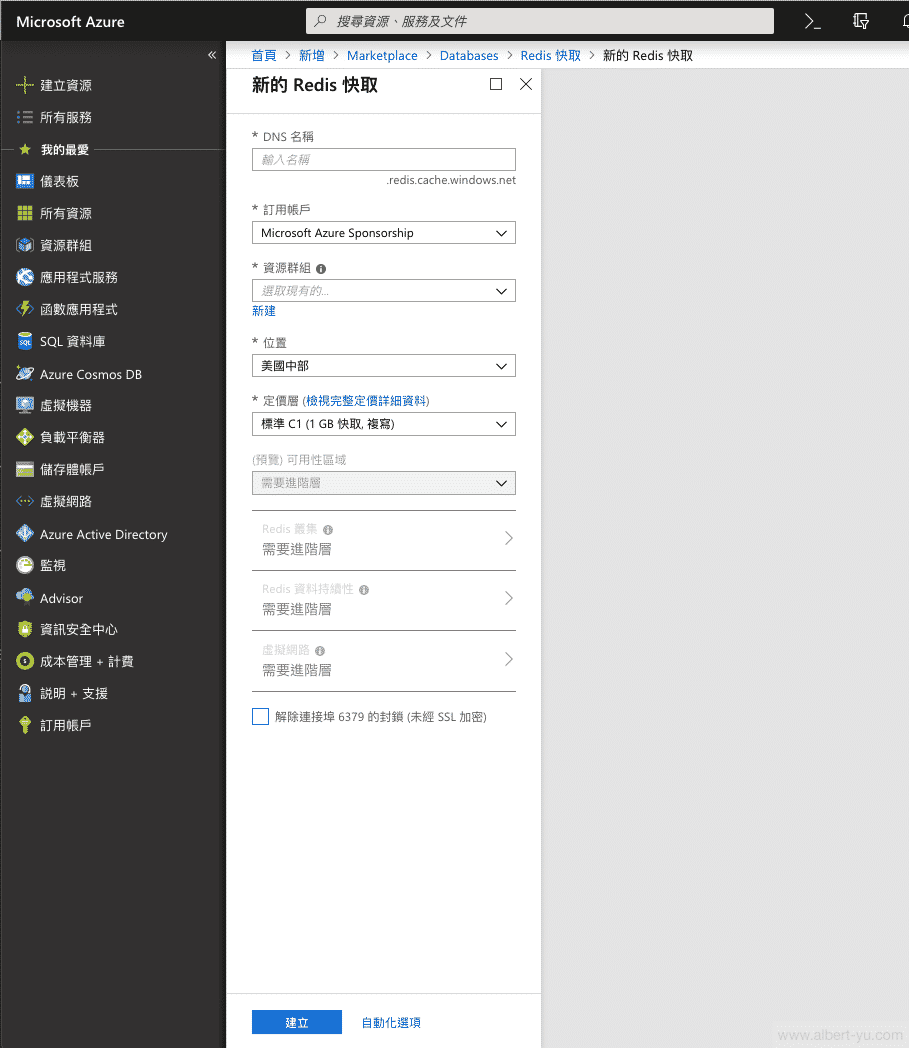
Task: Go to Databases breadcrumb
Action: point(469,55)
